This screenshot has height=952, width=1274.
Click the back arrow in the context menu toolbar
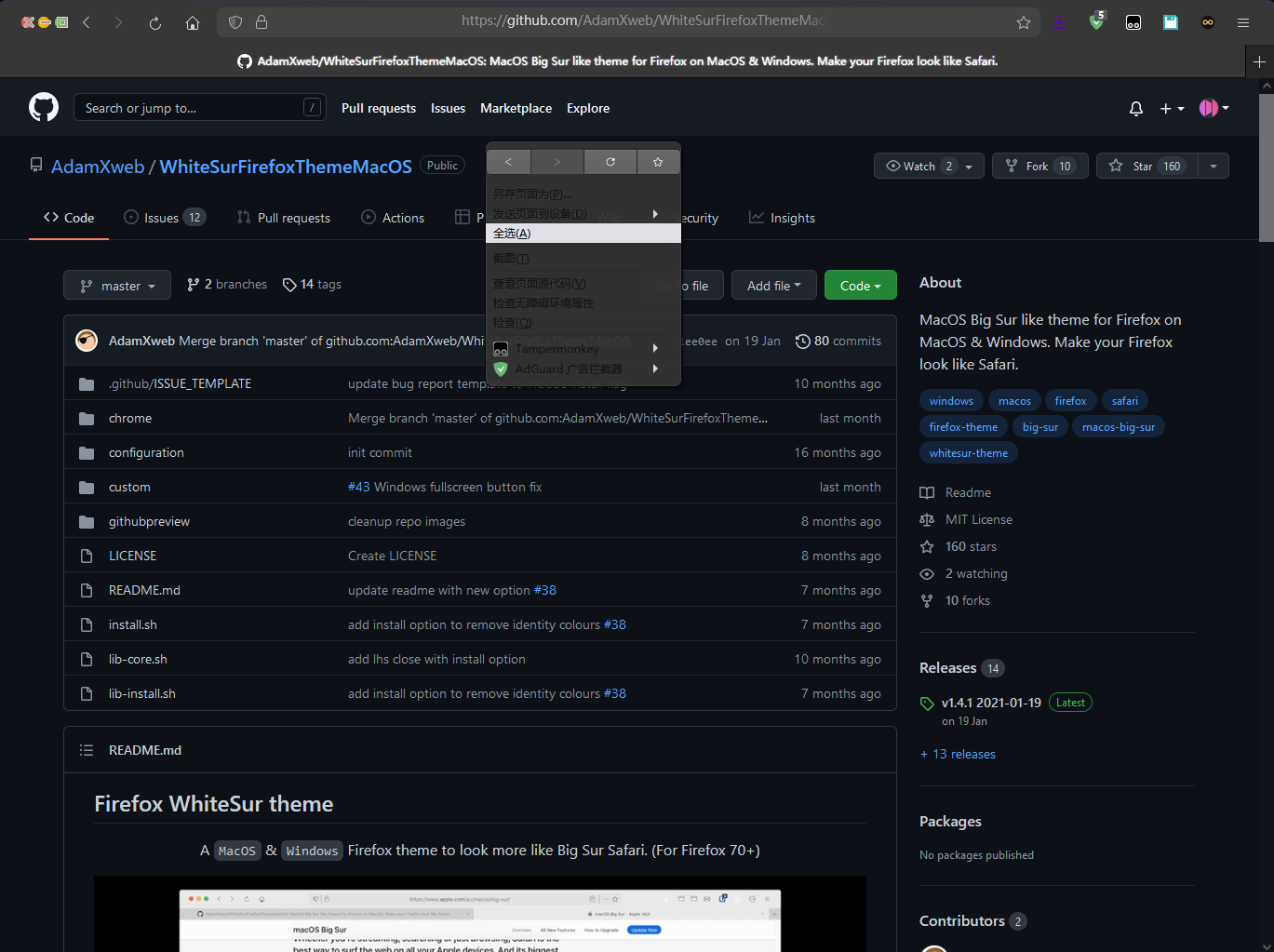click(508, 161)
